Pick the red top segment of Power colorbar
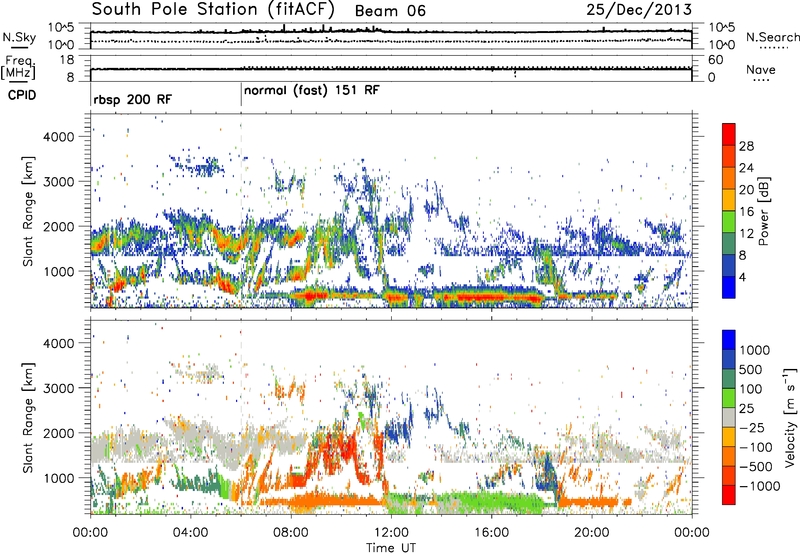Viewport: 800px width, 554px height. coord(729,134)
